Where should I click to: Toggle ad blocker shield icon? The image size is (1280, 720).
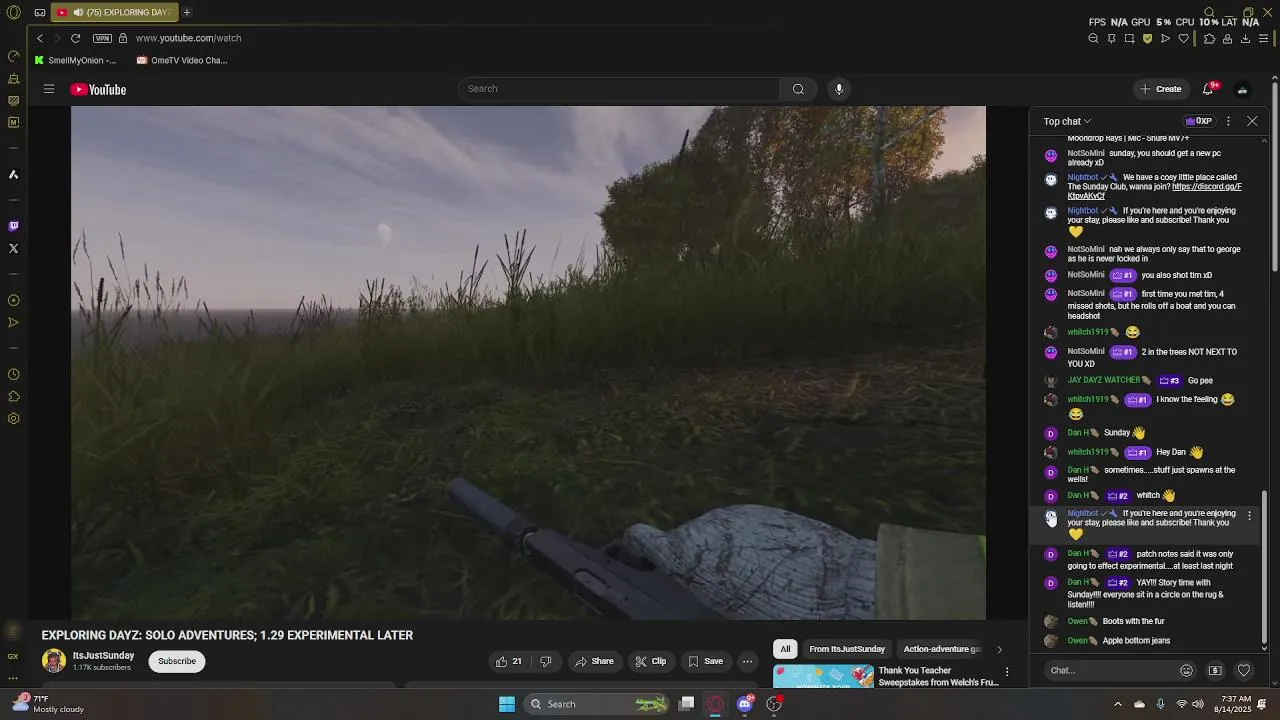pos(1147,39)
